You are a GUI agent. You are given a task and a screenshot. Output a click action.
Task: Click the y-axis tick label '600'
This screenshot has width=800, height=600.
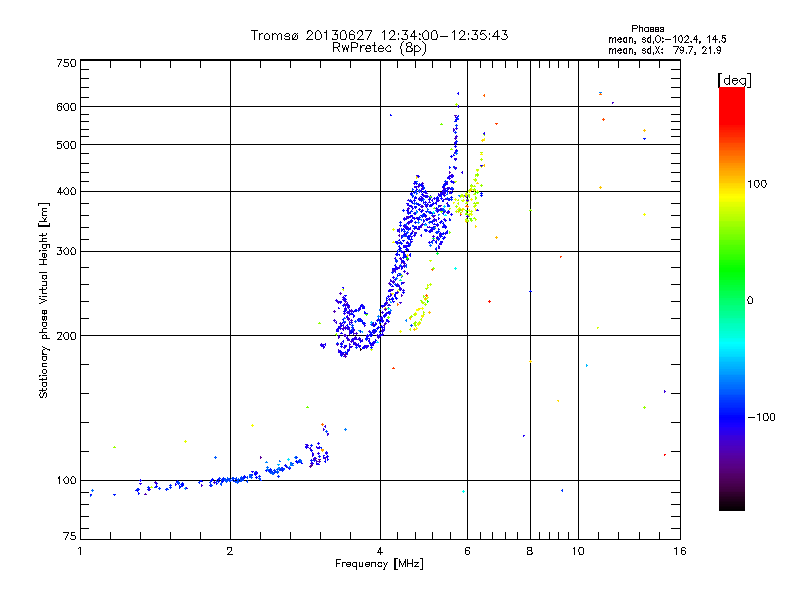(x=66, y=107)
